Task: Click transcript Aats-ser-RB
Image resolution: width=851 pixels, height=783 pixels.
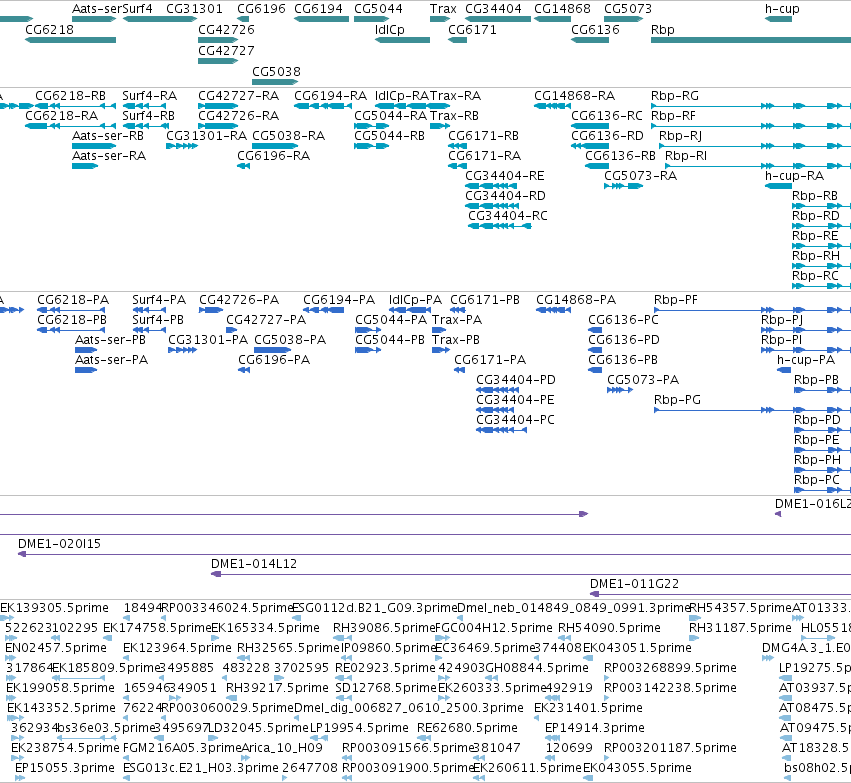Action: [94, 146]
